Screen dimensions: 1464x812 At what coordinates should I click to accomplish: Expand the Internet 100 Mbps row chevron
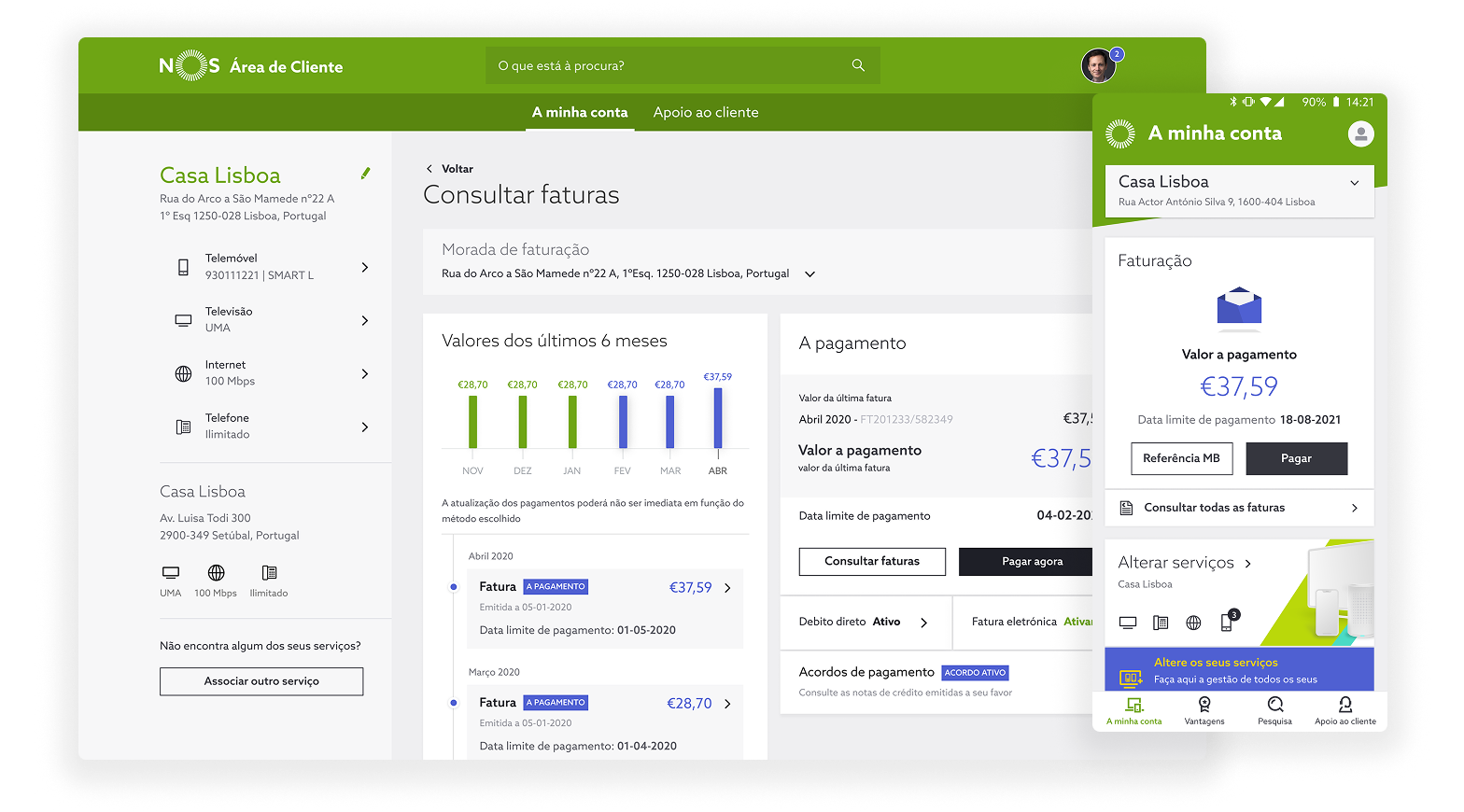(x=365, y=373)
